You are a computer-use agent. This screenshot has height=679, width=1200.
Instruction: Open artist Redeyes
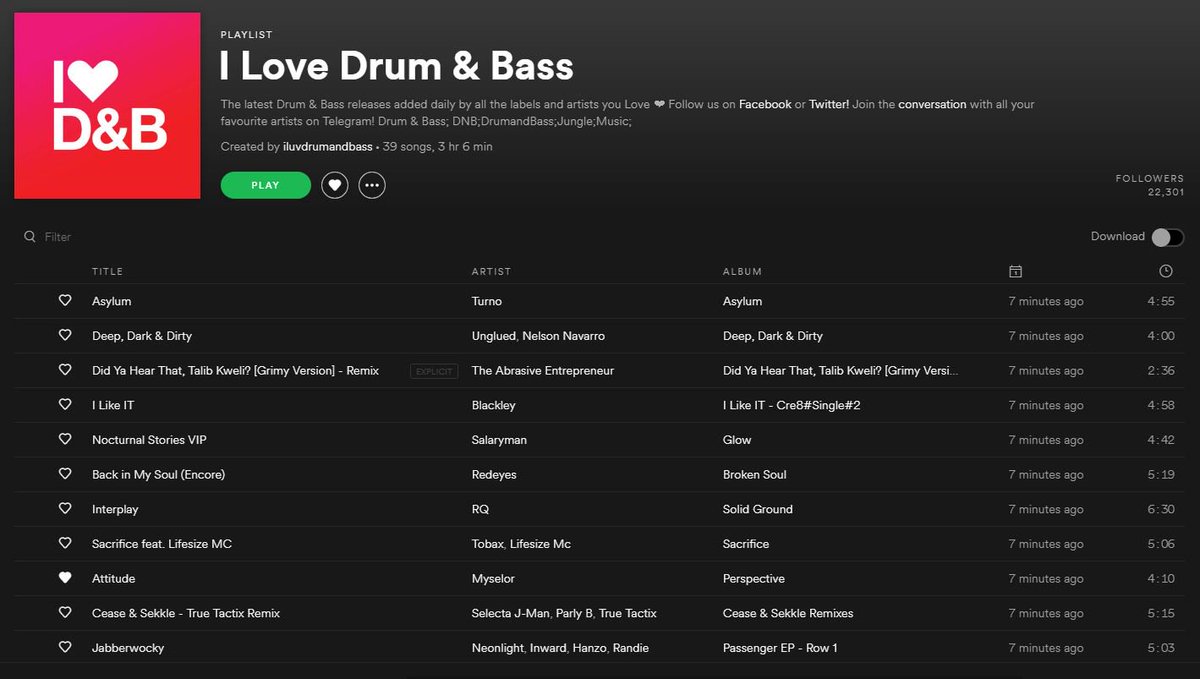pyautogui.click(x=494, y=474)
